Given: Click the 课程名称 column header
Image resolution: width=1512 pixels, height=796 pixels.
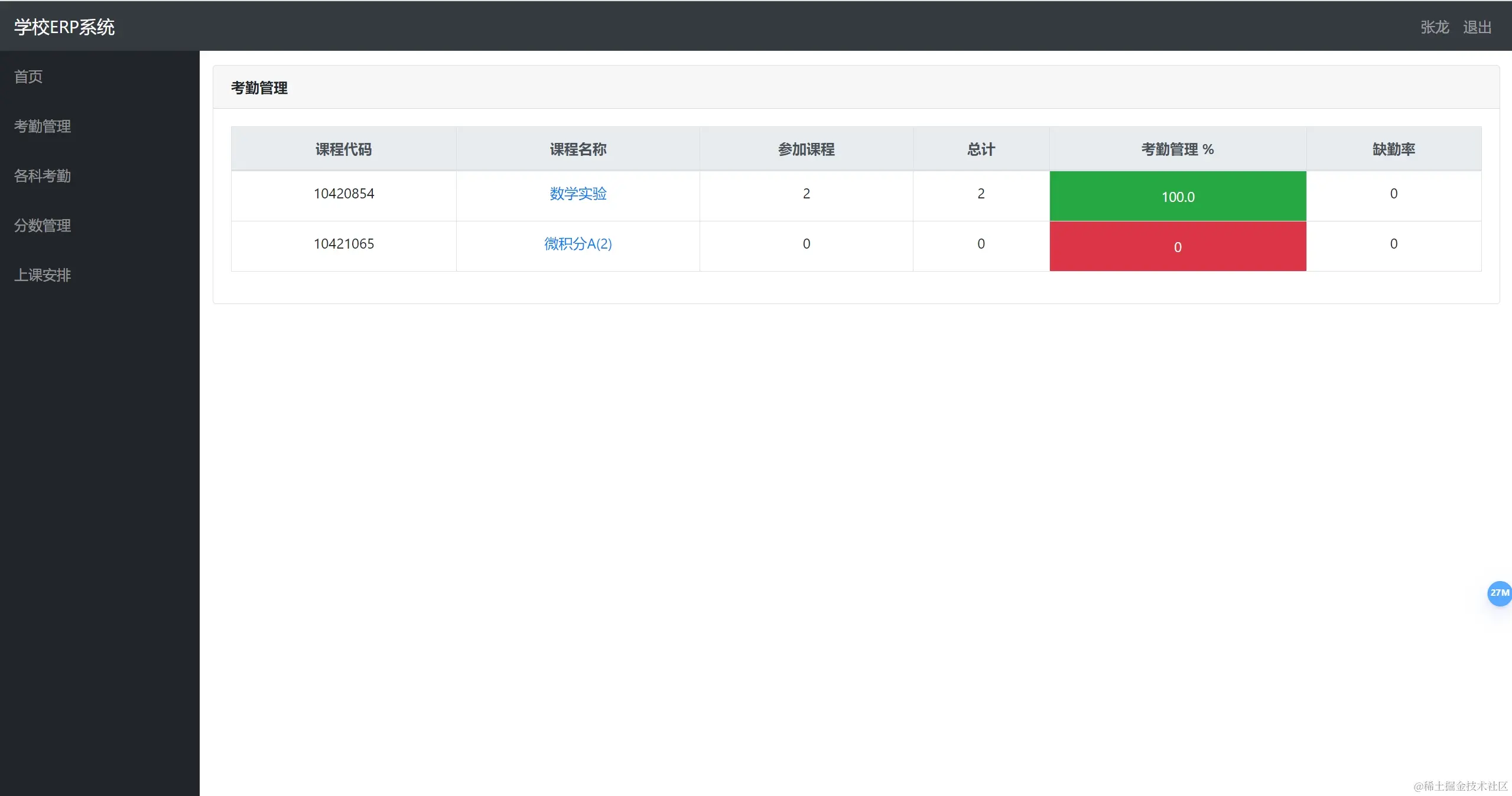Looking at the screenshot, I should click(x=578, y=149).
